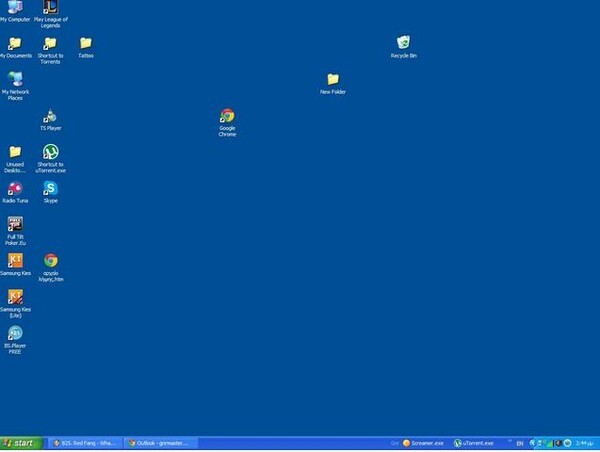The width and height of the screenshot is (600, 452).
Task: Select the Radio Tuna icon
Action: point(15,188)
